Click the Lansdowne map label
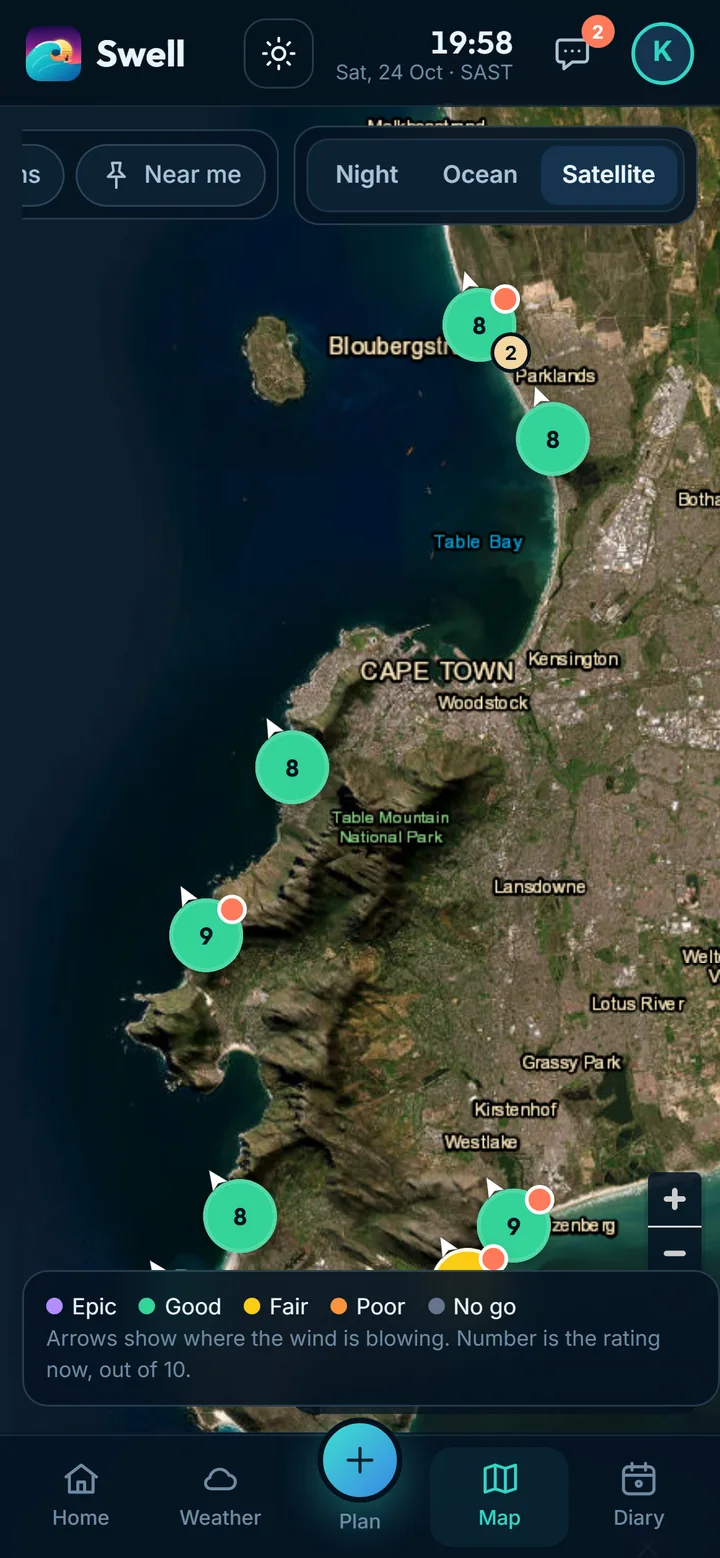720x1558 pixels. coord(540,886)
